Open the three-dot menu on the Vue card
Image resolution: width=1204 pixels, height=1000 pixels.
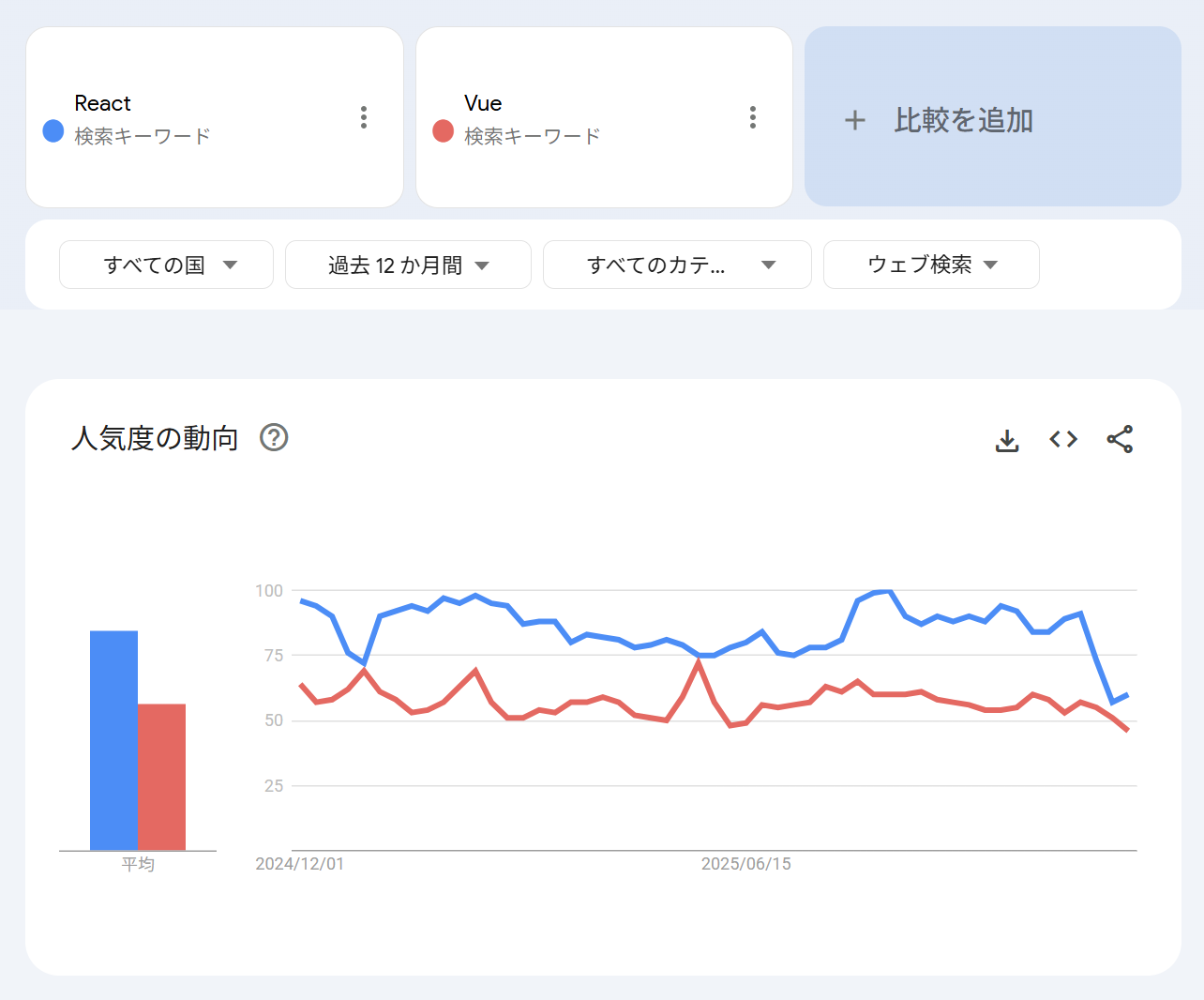coord(752,116)
